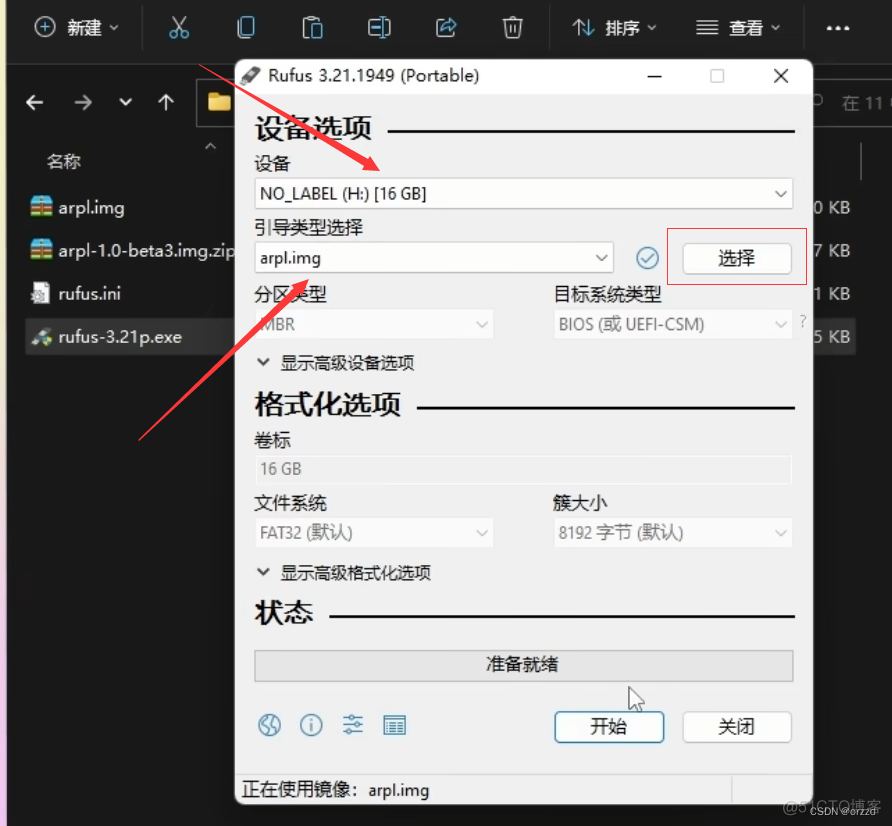892x826 pixels.
Task: Minimize the Rufus window
Action: (x=654, y=76)
